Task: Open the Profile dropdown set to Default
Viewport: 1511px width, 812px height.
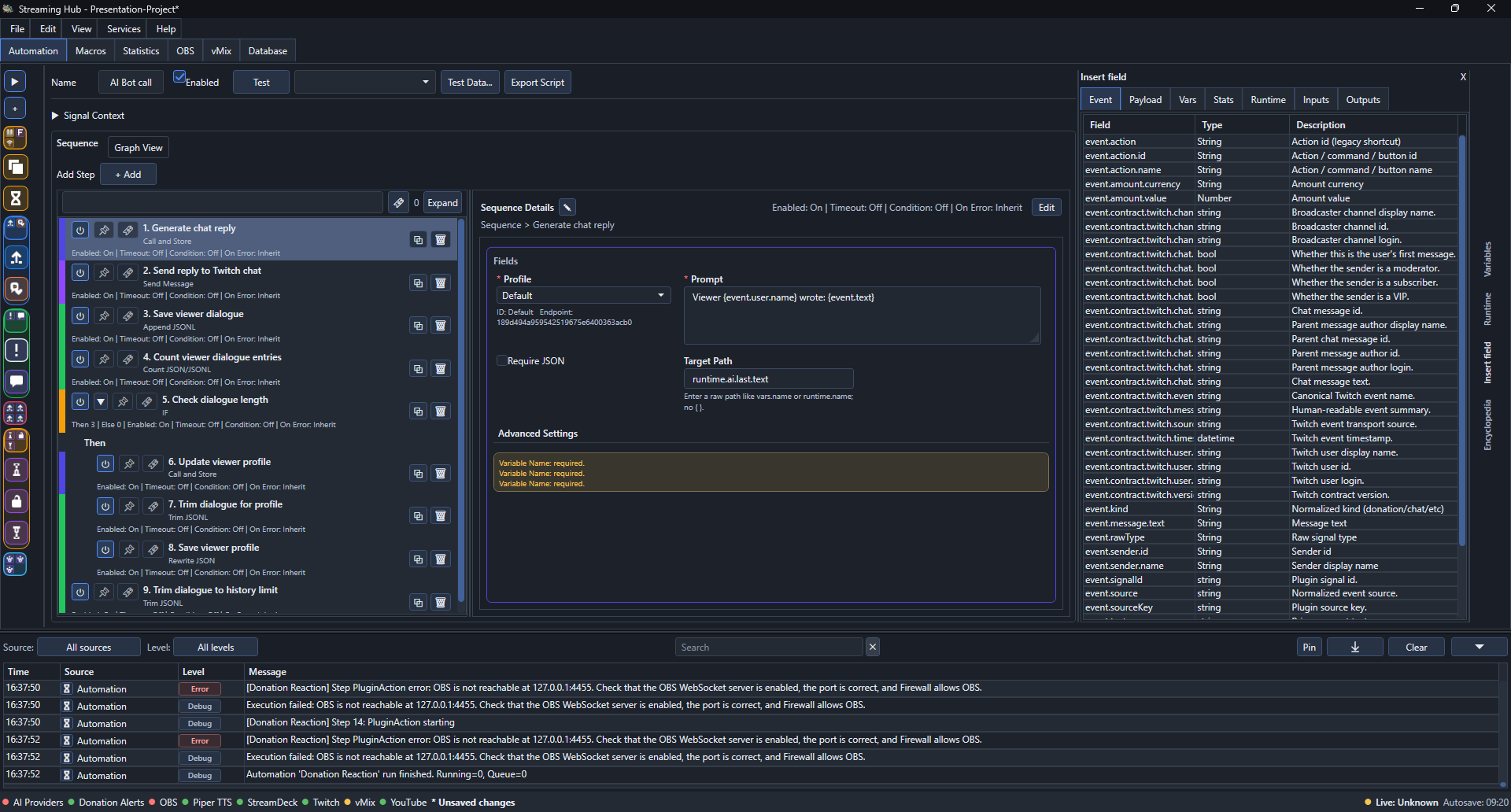Action: click(x=583, y=295)
